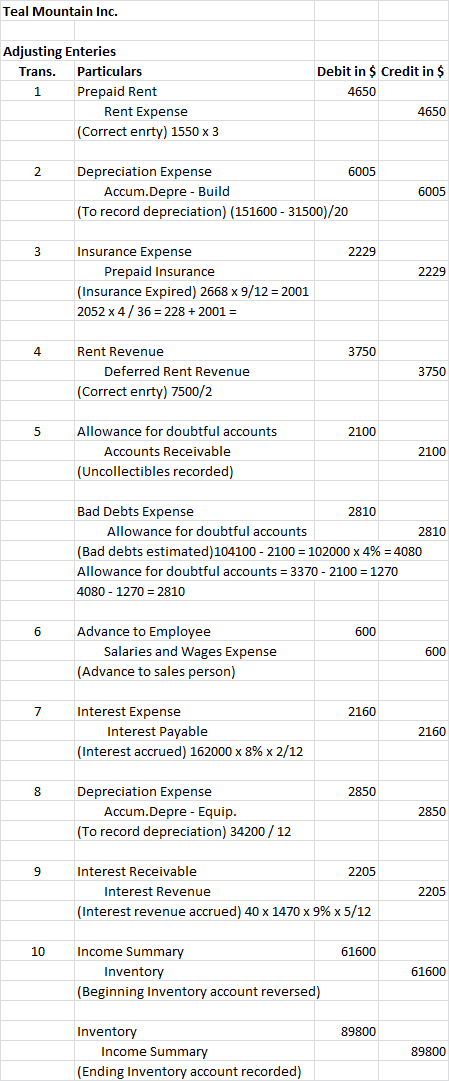Select the 'Bad Debts Expense' cell
The width and height of the screenshot is (449, 1081).
pos(135,512)
